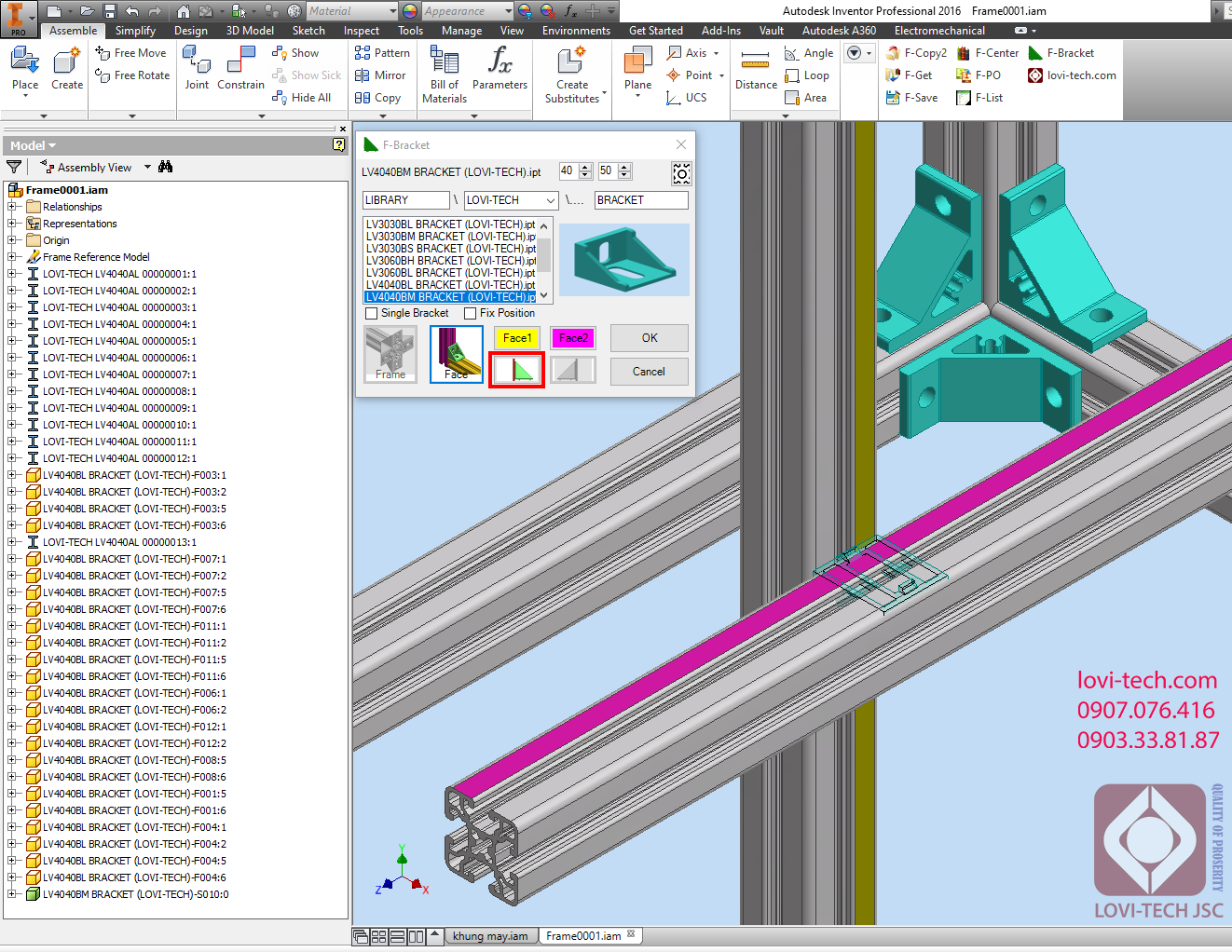1232x952 pixels.
Task: Increase the 50 value spinner
Action: click(624, 167)
